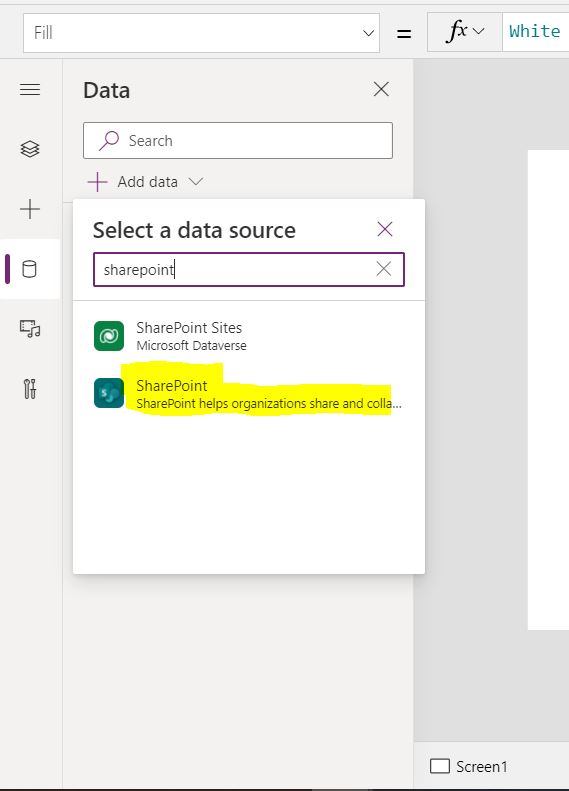Viewport: 569px width, 791px height.
Task: Open the Advanced tools icon in sidebar
Action: pyautogui.click(x=30, y=389)
